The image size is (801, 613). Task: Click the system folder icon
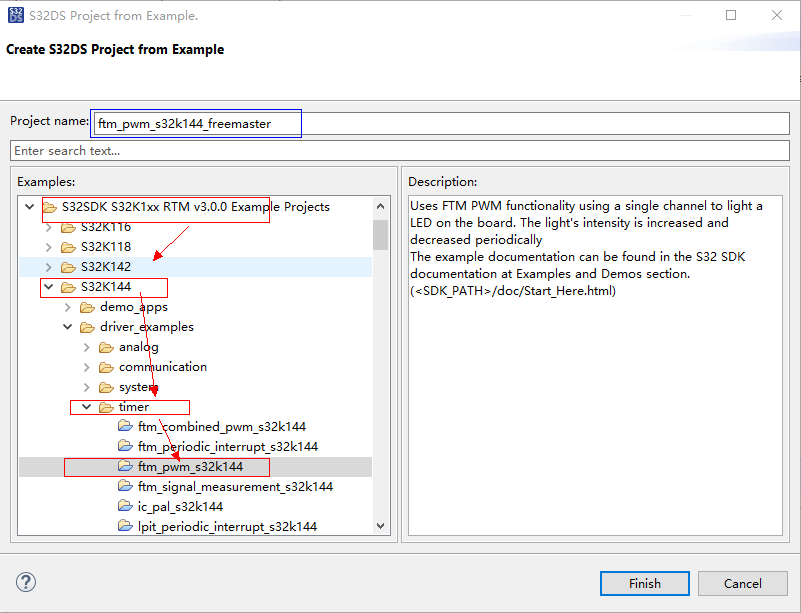(x=106, y=387)
